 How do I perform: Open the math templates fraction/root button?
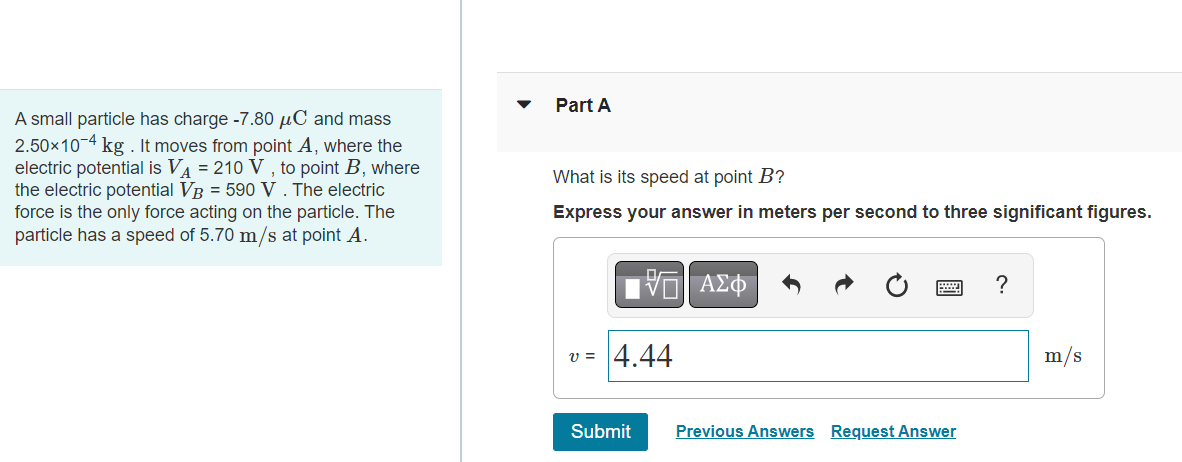pos(649,284)
